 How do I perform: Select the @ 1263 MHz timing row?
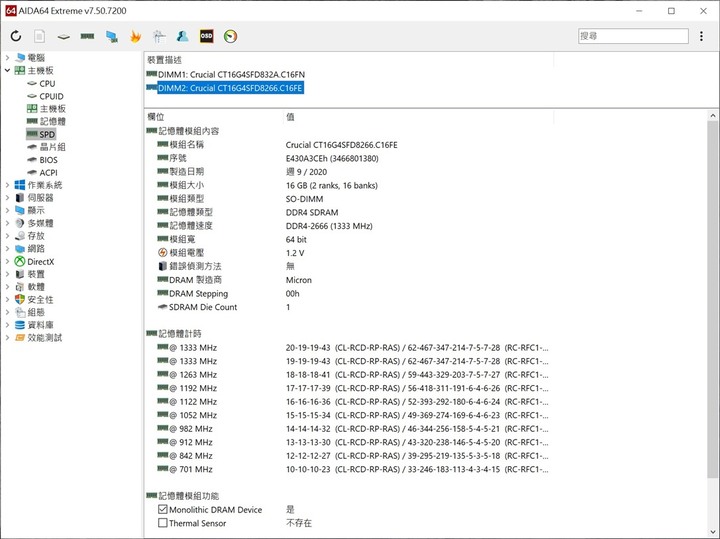348,375
